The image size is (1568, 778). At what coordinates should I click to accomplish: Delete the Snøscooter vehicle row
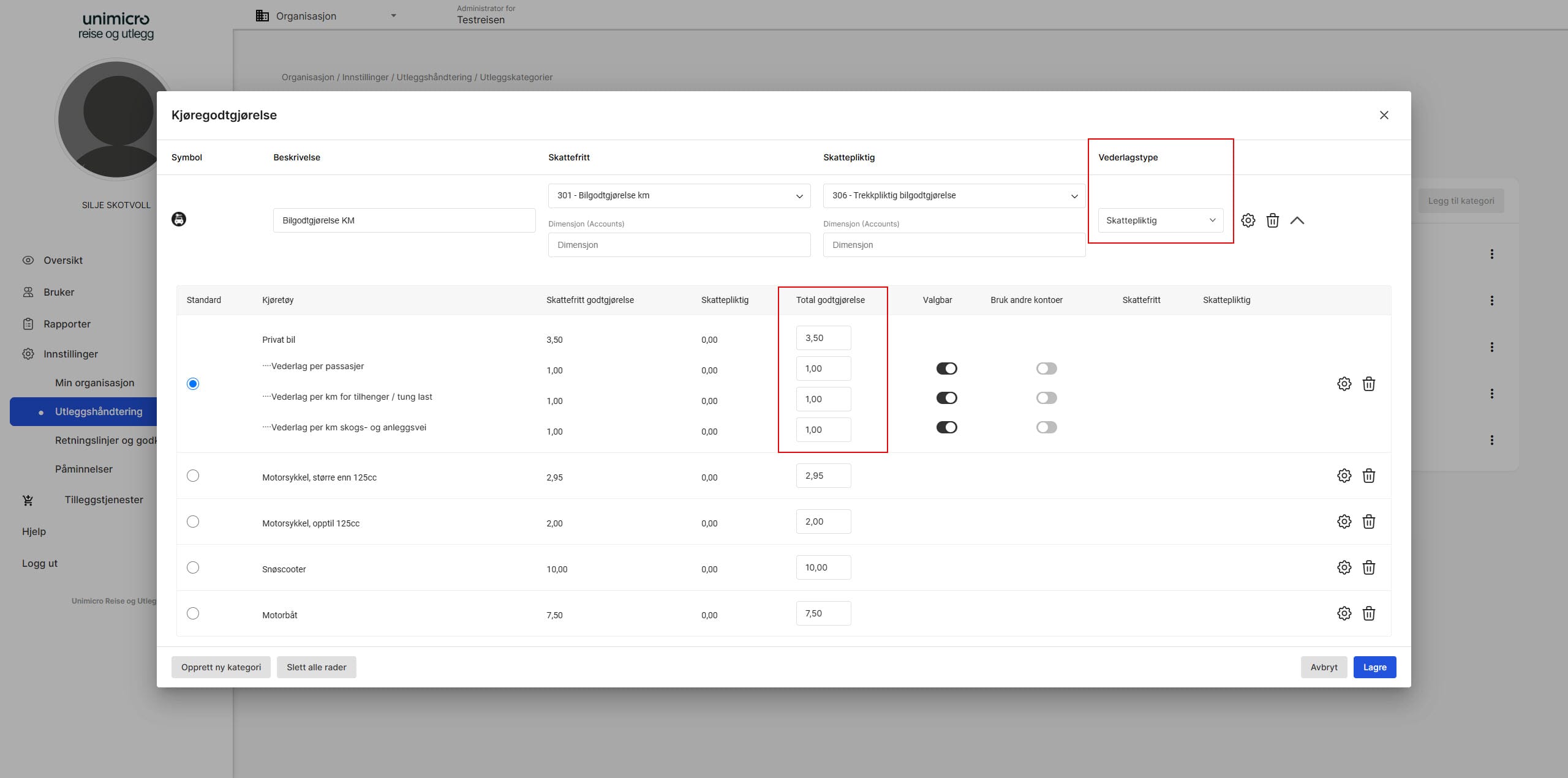[x=1368, y=567]
